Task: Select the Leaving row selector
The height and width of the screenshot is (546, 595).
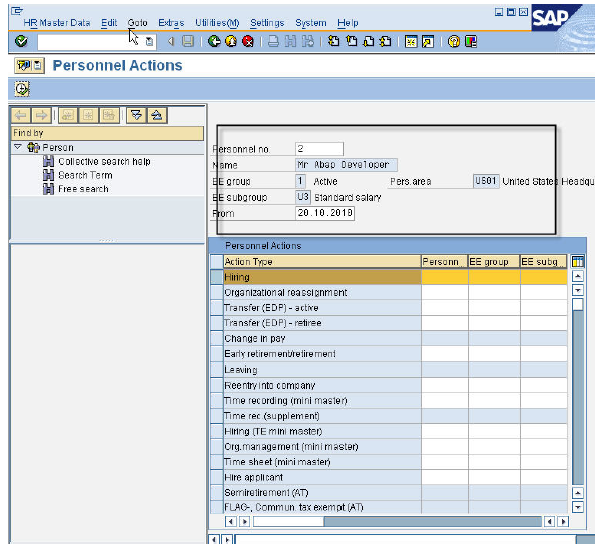Action: coord(217,370)
